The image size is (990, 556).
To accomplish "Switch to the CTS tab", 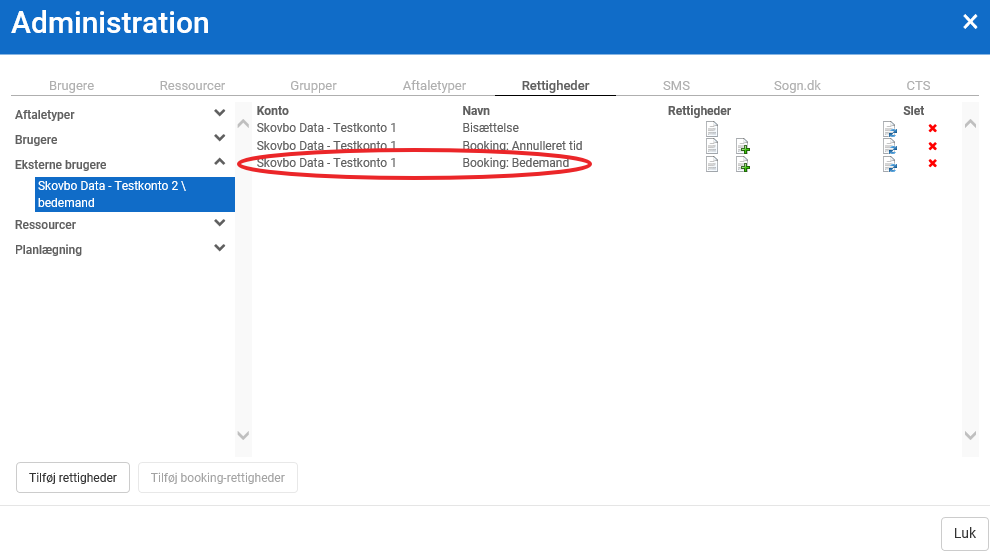I will point(918,85).
